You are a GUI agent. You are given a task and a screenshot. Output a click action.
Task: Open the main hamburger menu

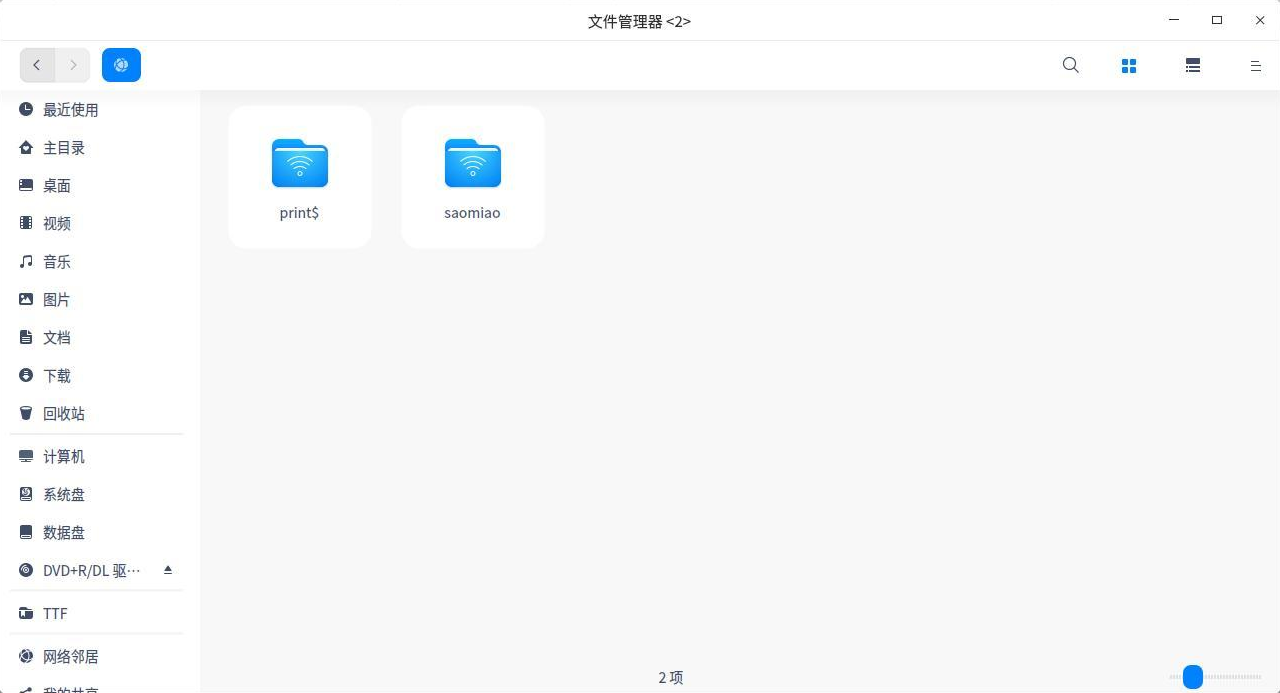(1256, 65)
